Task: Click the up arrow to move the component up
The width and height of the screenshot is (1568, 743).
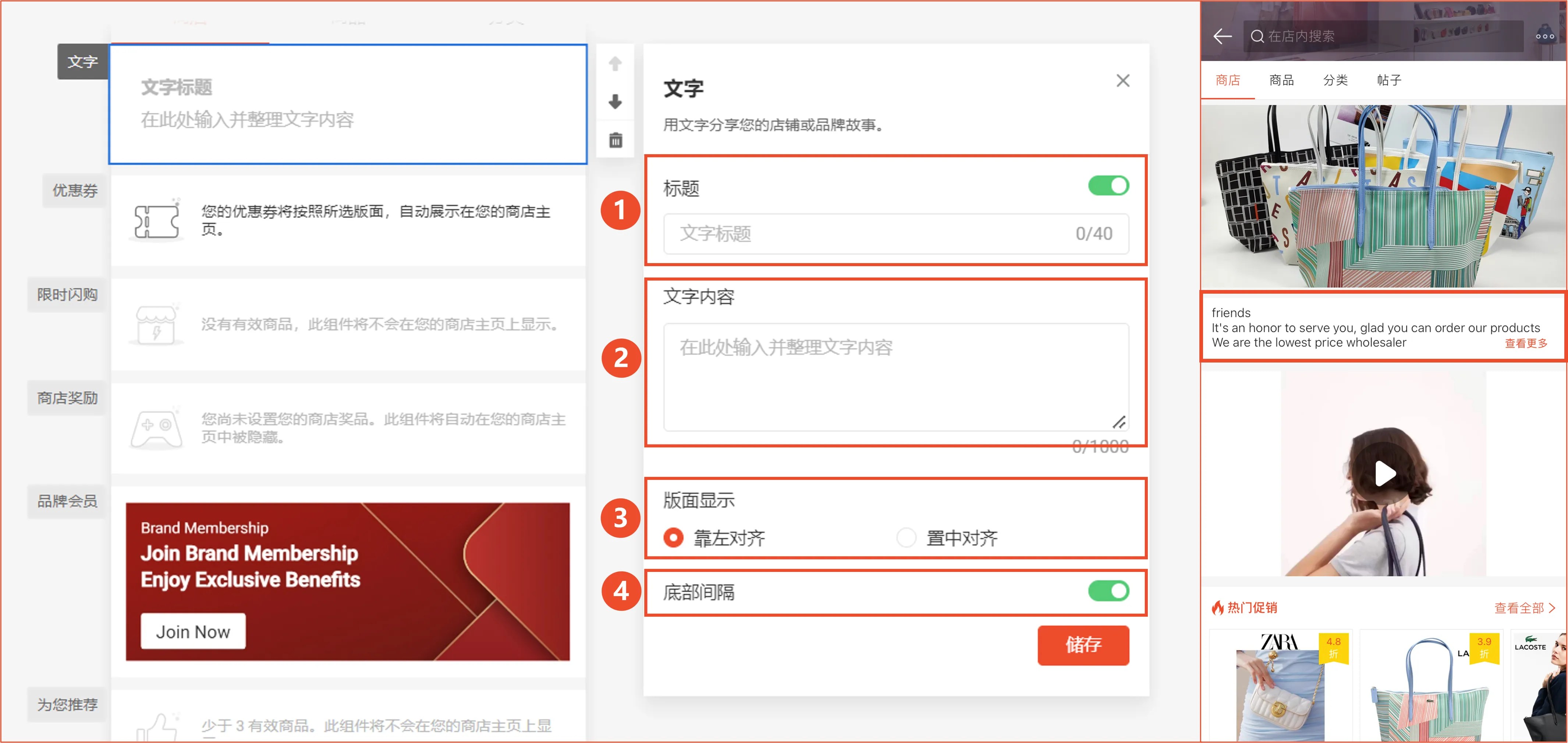Action: 616,63
